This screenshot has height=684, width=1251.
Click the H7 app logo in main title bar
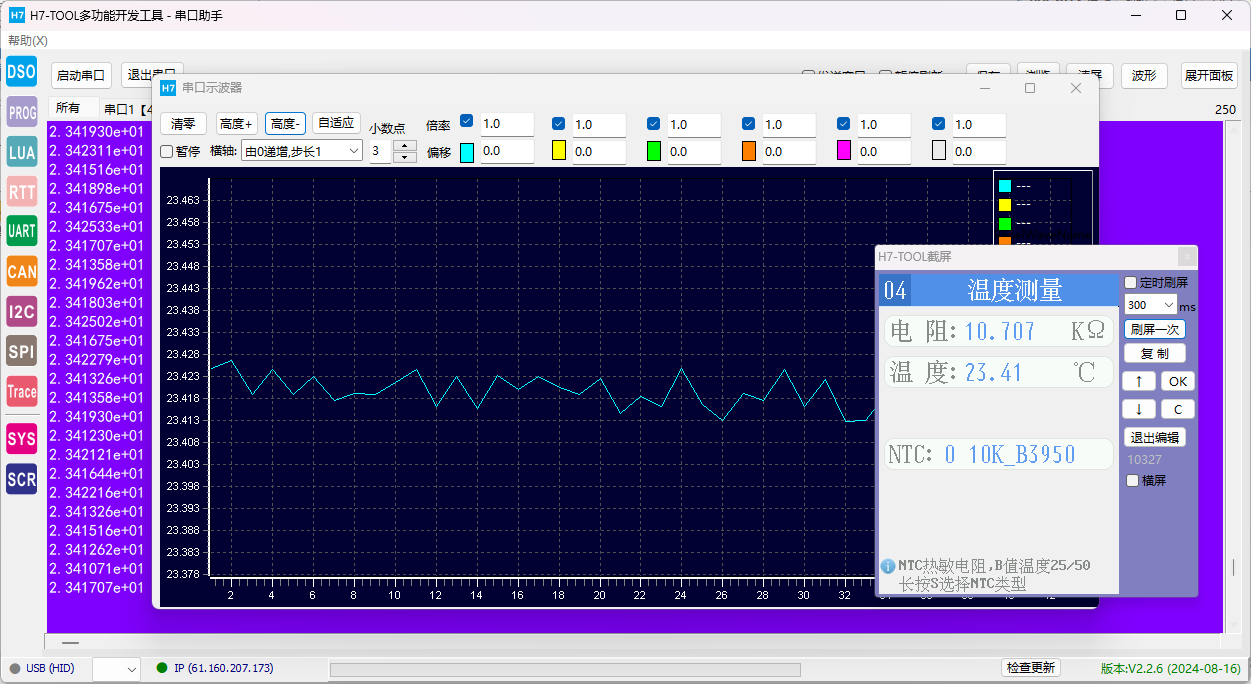click(17, 15)
